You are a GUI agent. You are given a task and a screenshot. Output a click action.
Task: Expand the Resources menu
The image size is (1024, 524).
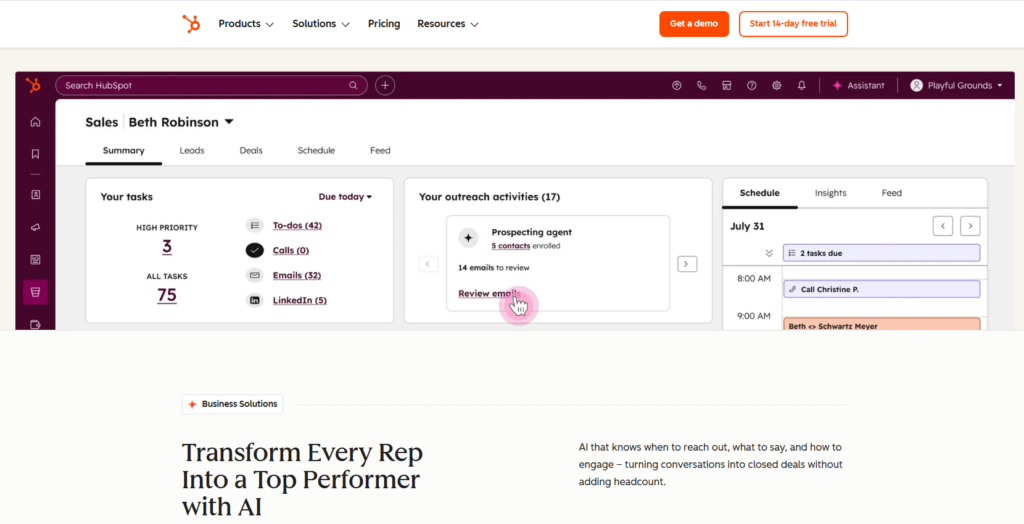coord(448,24)
